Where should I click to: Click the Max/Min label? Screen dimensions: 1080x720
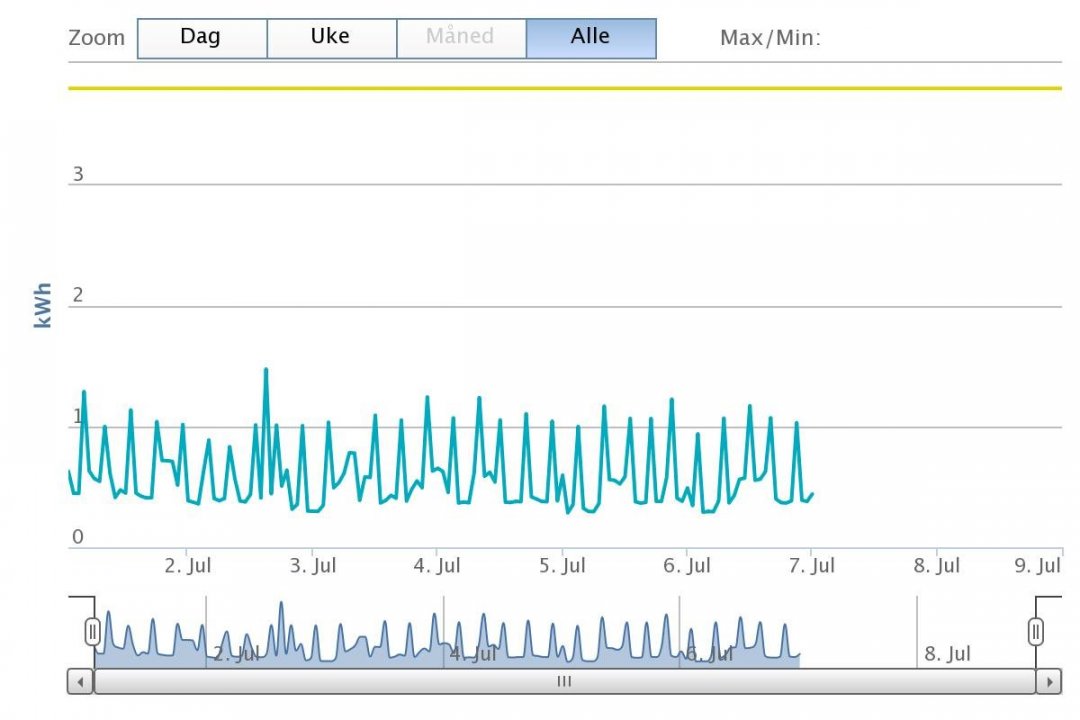tap(770, 39)
